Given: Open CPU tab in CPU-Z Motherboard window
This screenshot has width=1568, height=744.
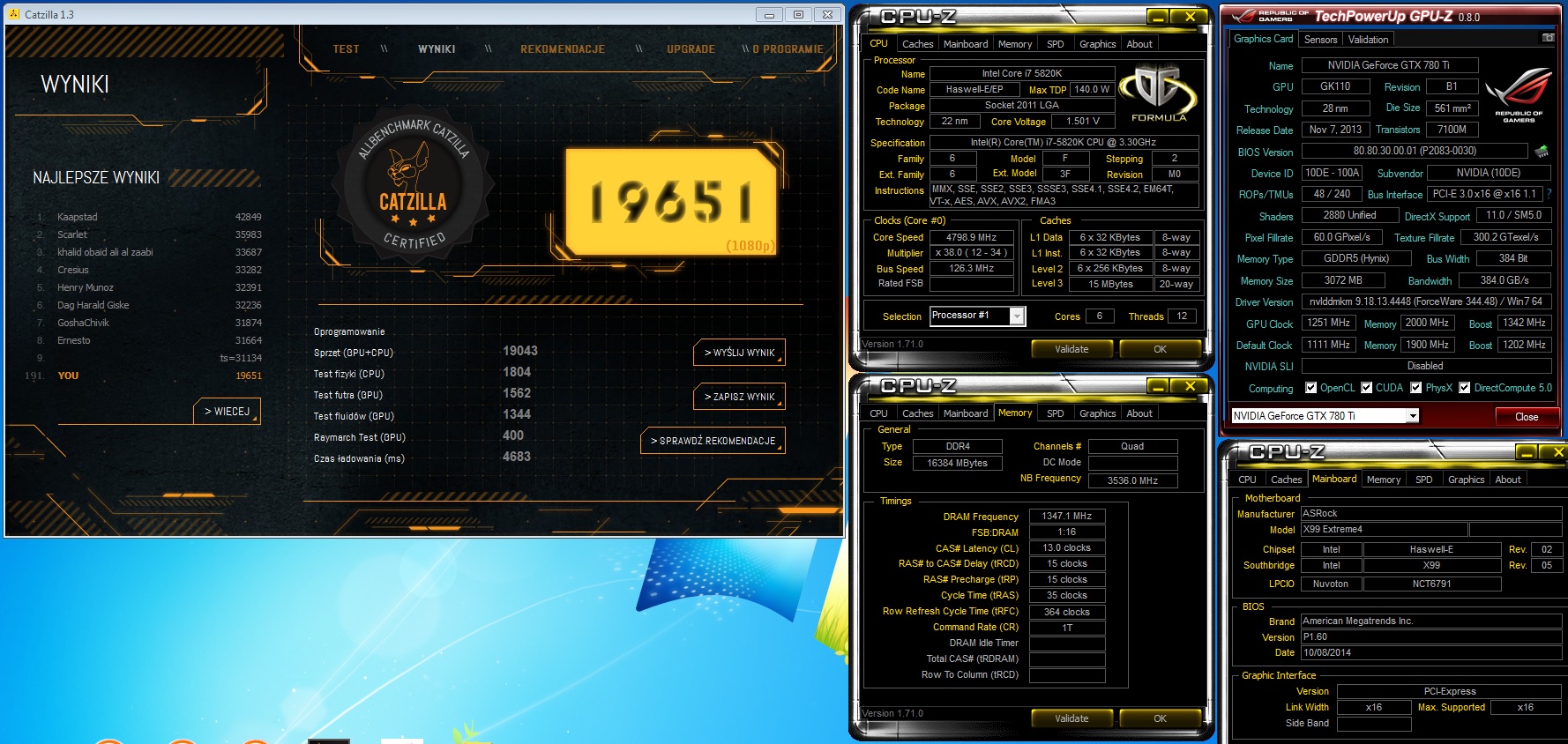Looking at the screenshot, I should 1247,480.
